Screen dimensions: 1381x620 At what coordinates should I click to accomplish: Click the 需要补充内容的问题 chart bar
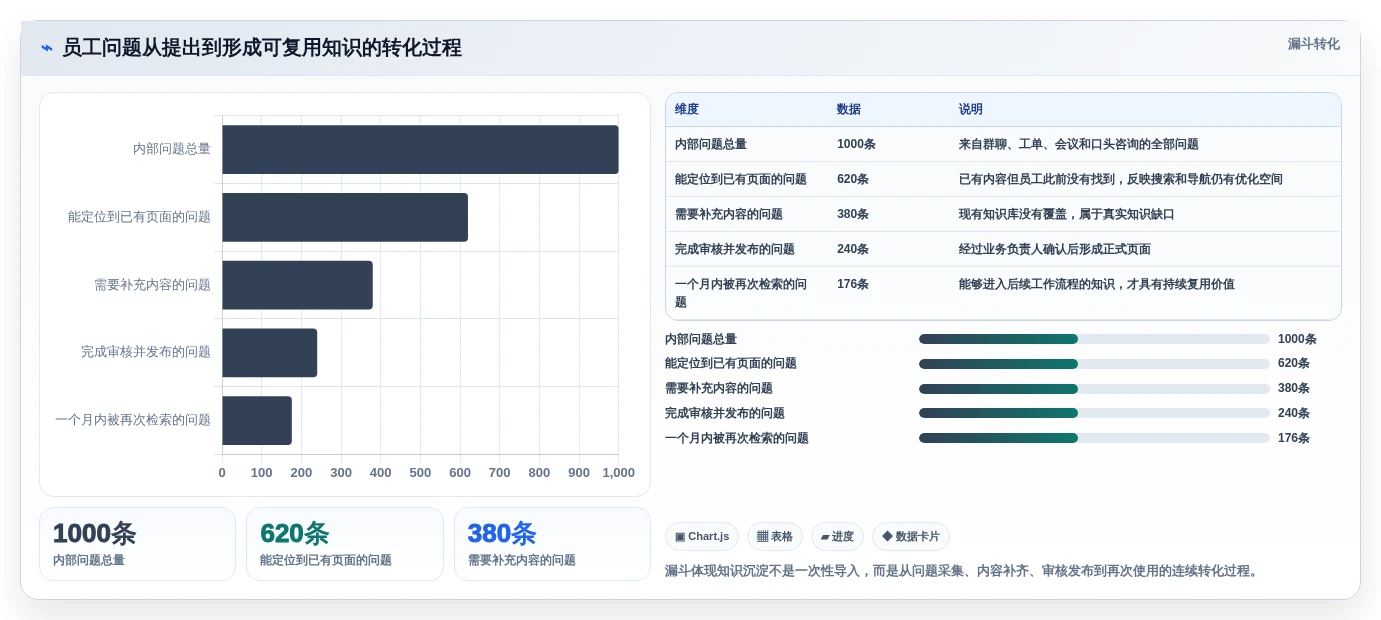[297, 285]
